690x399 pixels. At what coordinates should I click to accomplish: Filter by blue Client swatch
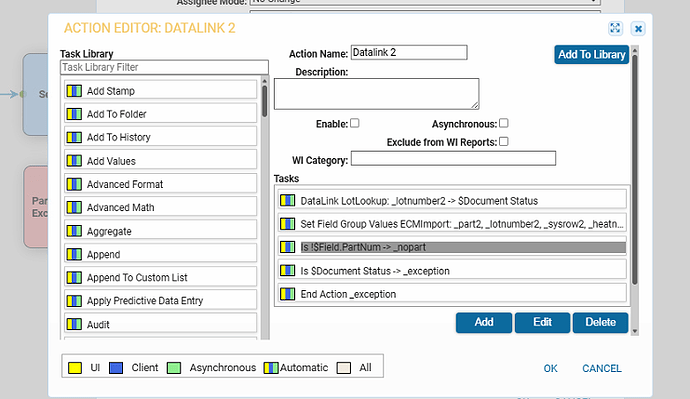(x=116, y=368)
